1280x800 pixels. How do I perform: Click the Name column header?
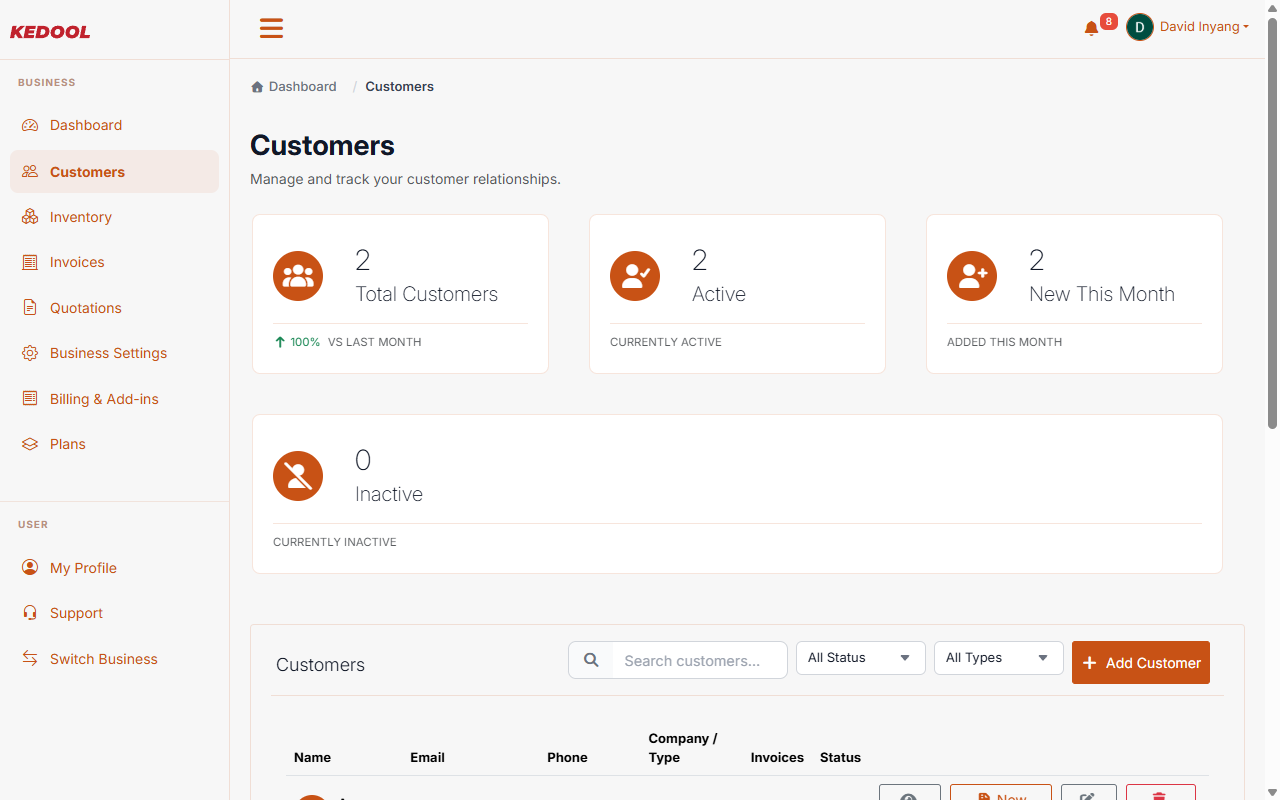pyautogui.click(x=312, y=758)
